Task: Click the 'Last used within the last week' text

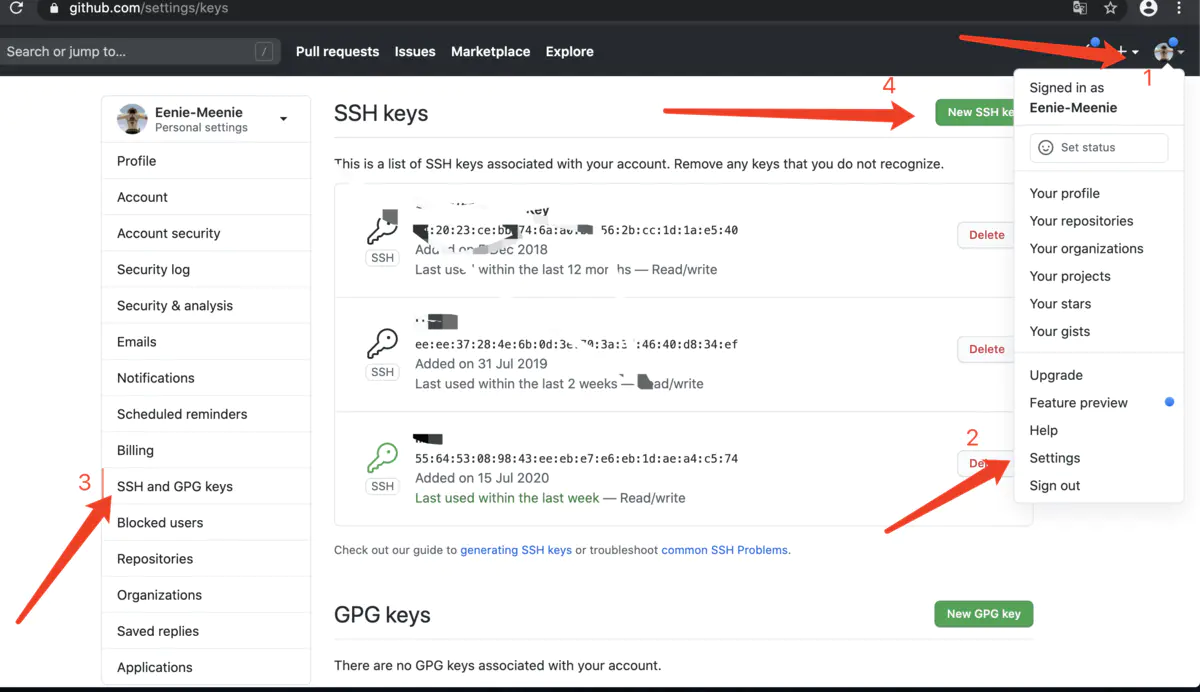Action: coord(507,497)
